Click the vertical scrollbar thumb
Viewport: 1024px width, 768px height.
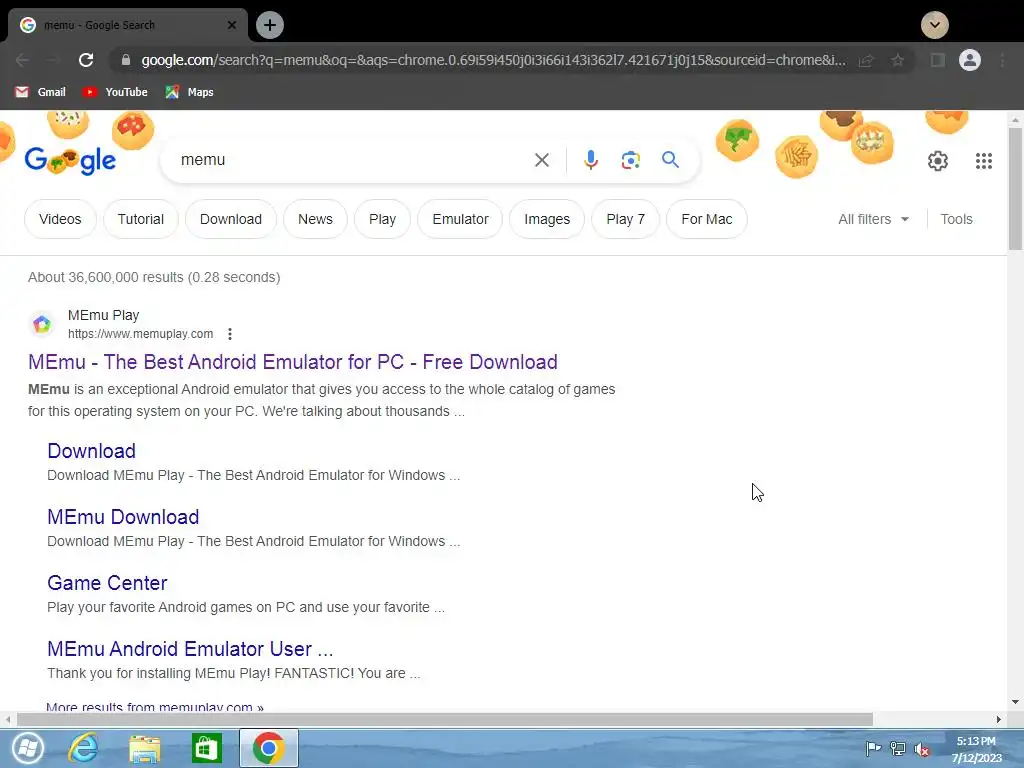[1014, 189]
